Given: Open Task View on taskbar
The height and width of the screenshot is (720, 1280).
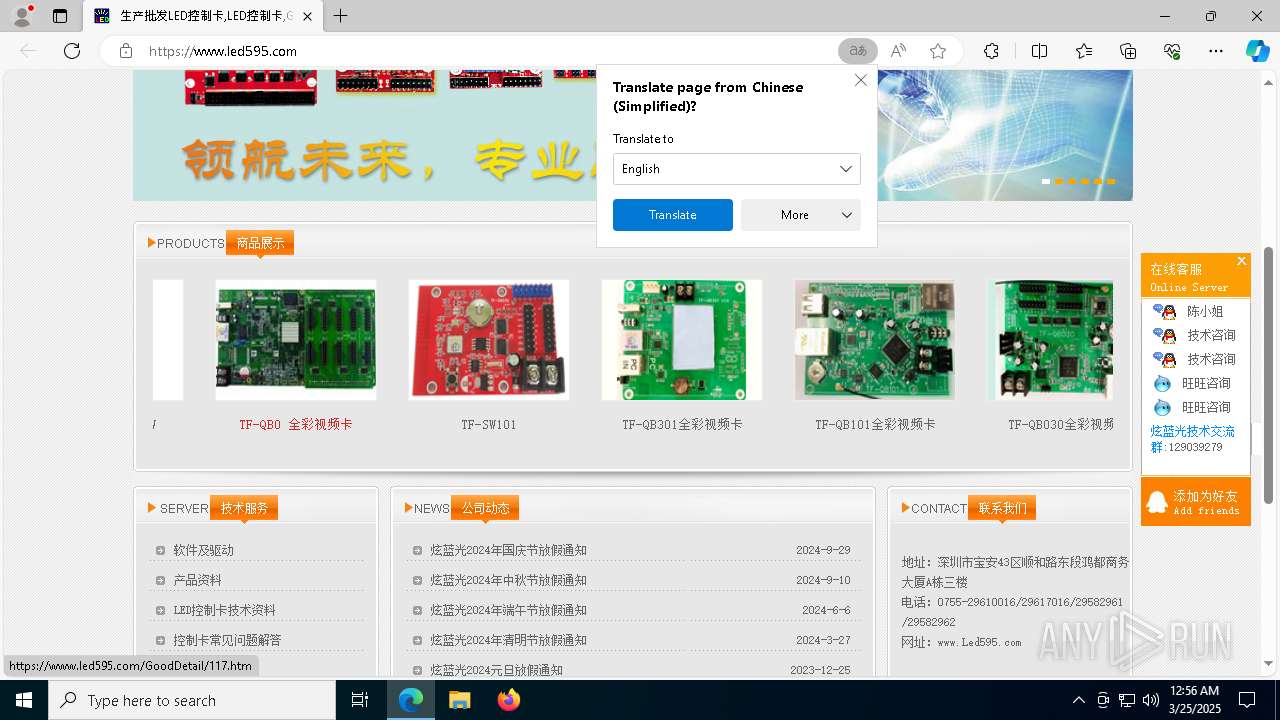Looking at the screenshot, I should click(x=361, y=700).
